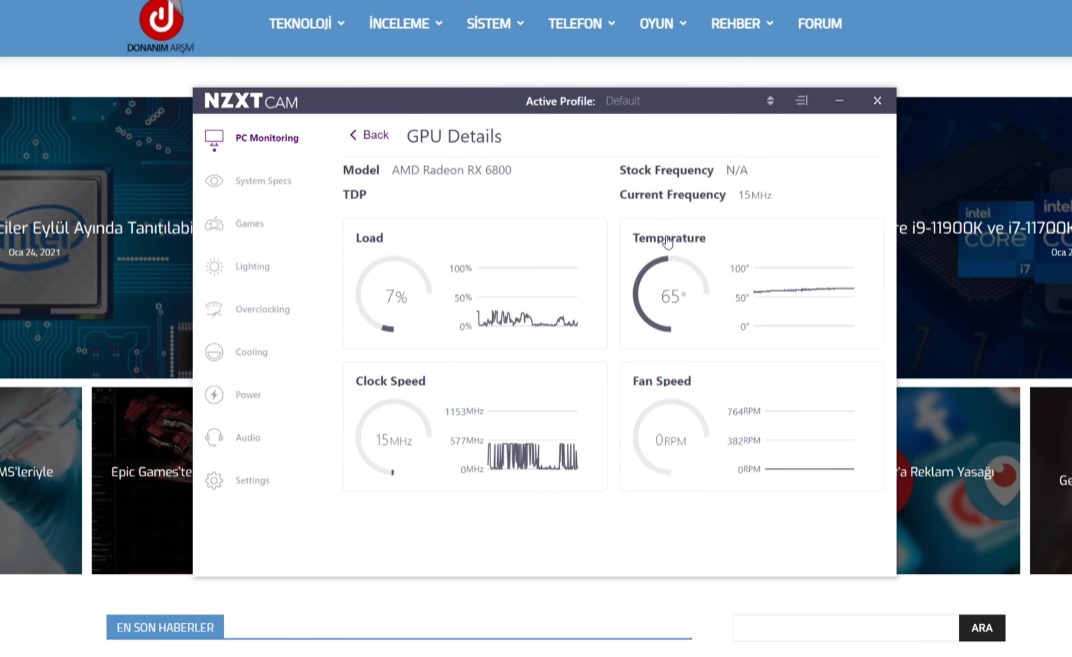
Task: Expand the Active Profile selector arrows
Action: coord(770,101)
